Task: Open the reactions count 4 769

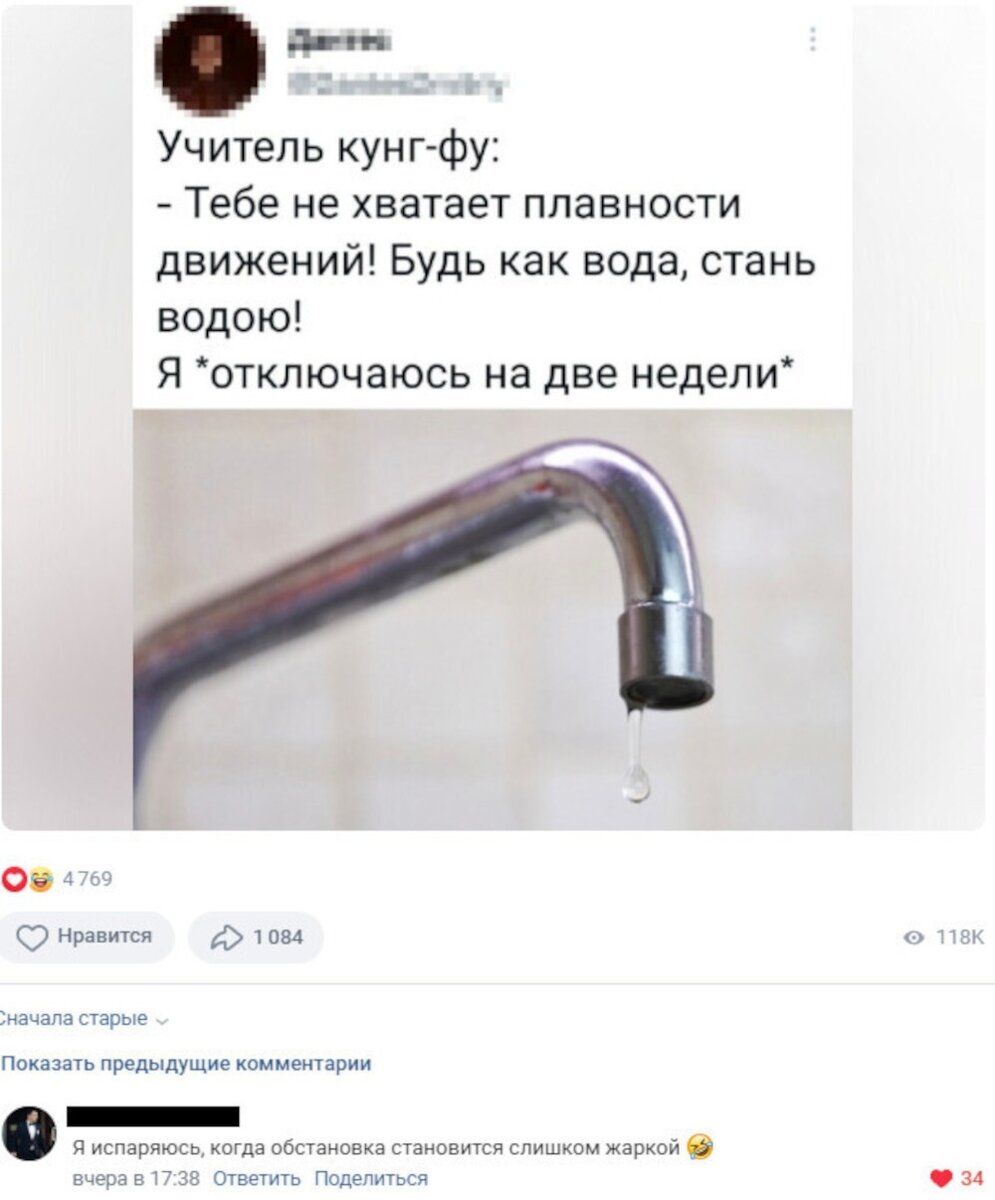Action: point(88,880)
